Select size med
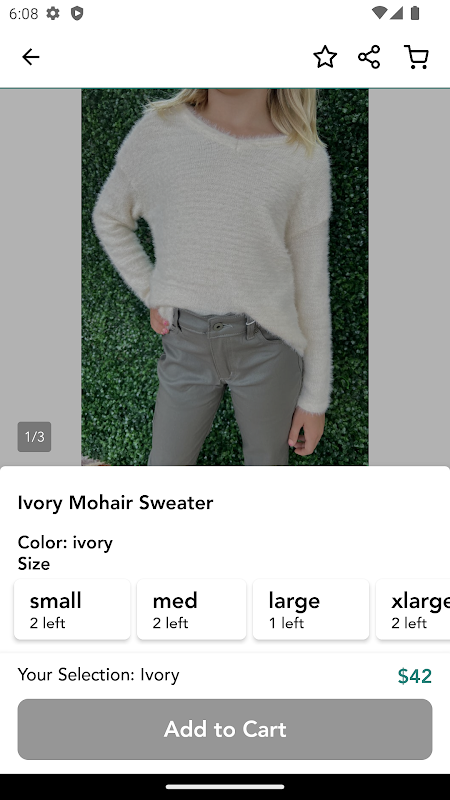450x800 pixels. coord(191,609)
